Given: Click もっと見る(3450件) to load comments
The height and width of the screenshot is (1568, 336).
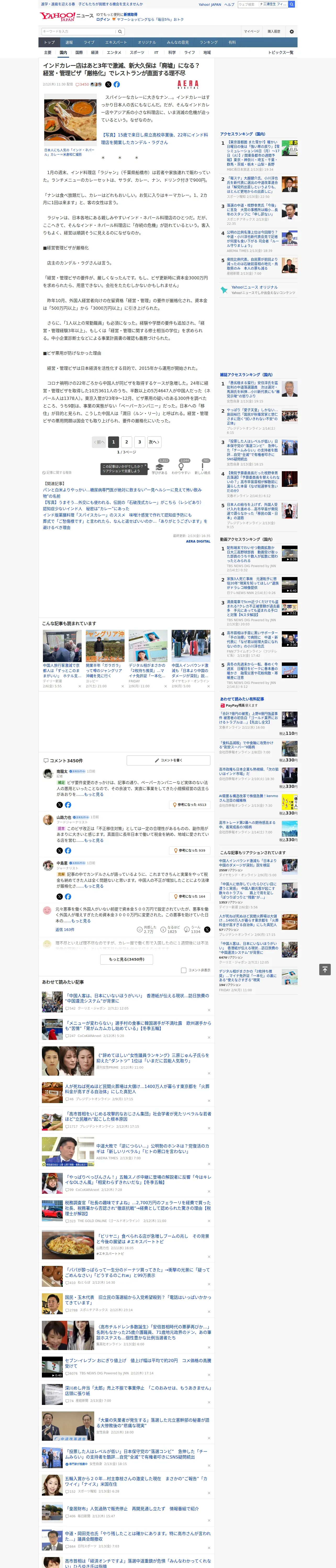Looking at the screenshot, I should point(127,959).
